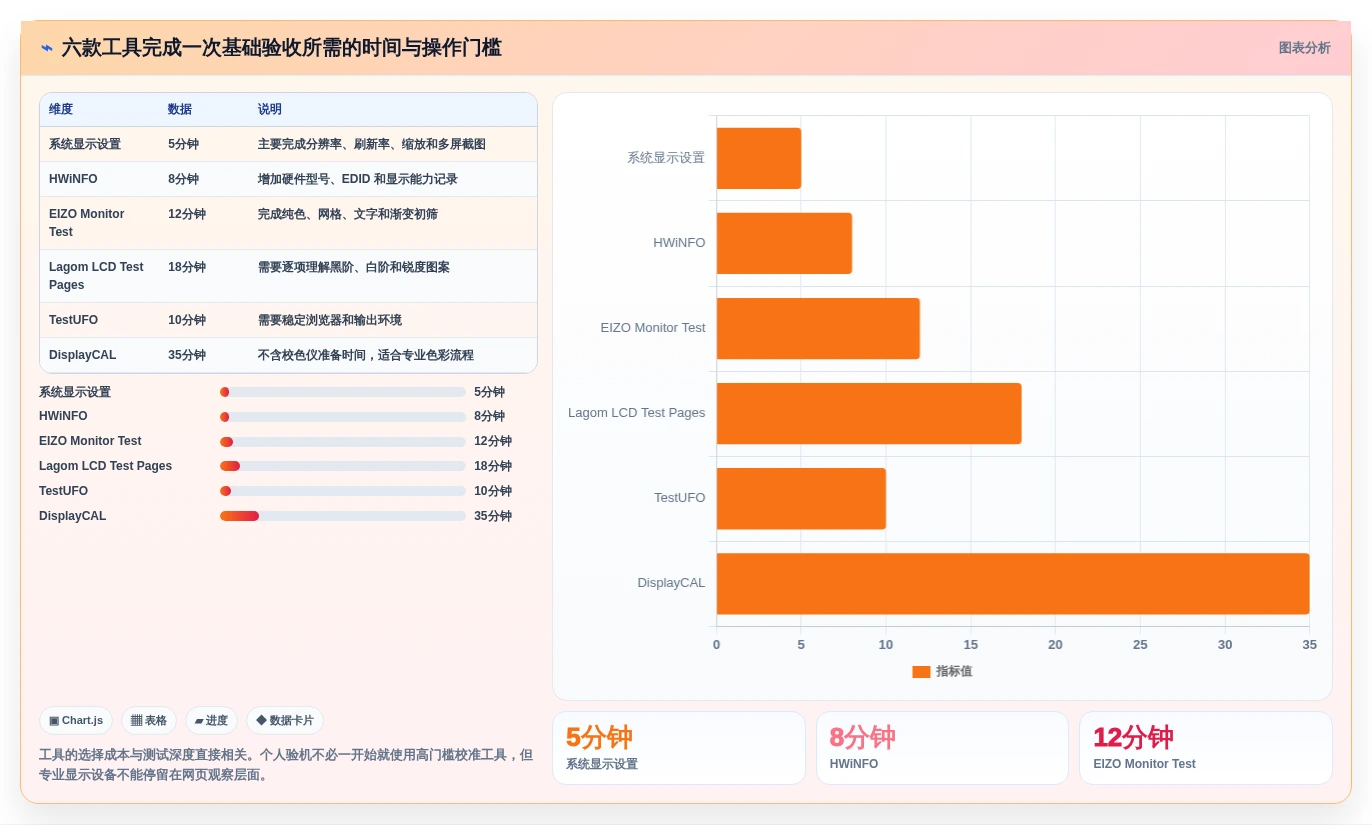Click the Lagom LCD Test Pages bar in the chart
Screen dimensions: 1372x825
tap(869, 413)
